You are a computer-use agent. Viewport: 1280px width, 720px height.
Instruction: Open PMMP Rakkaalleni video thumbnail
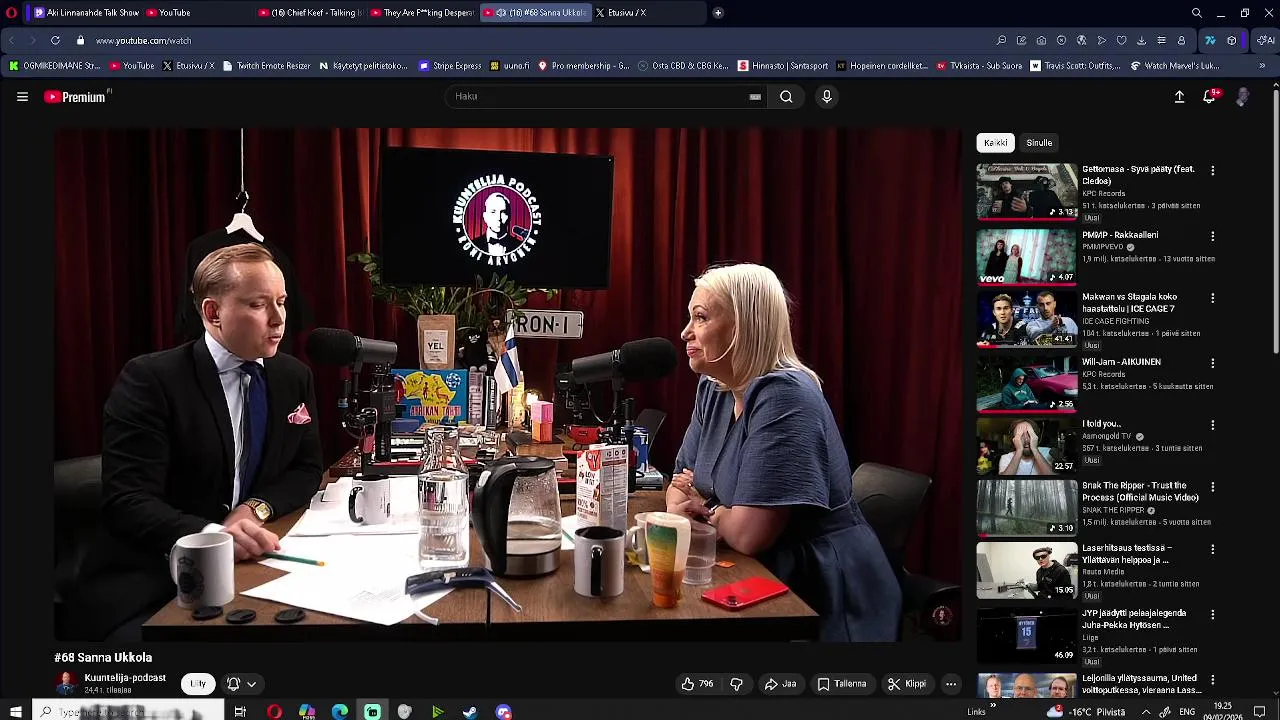pos(1026,257)
